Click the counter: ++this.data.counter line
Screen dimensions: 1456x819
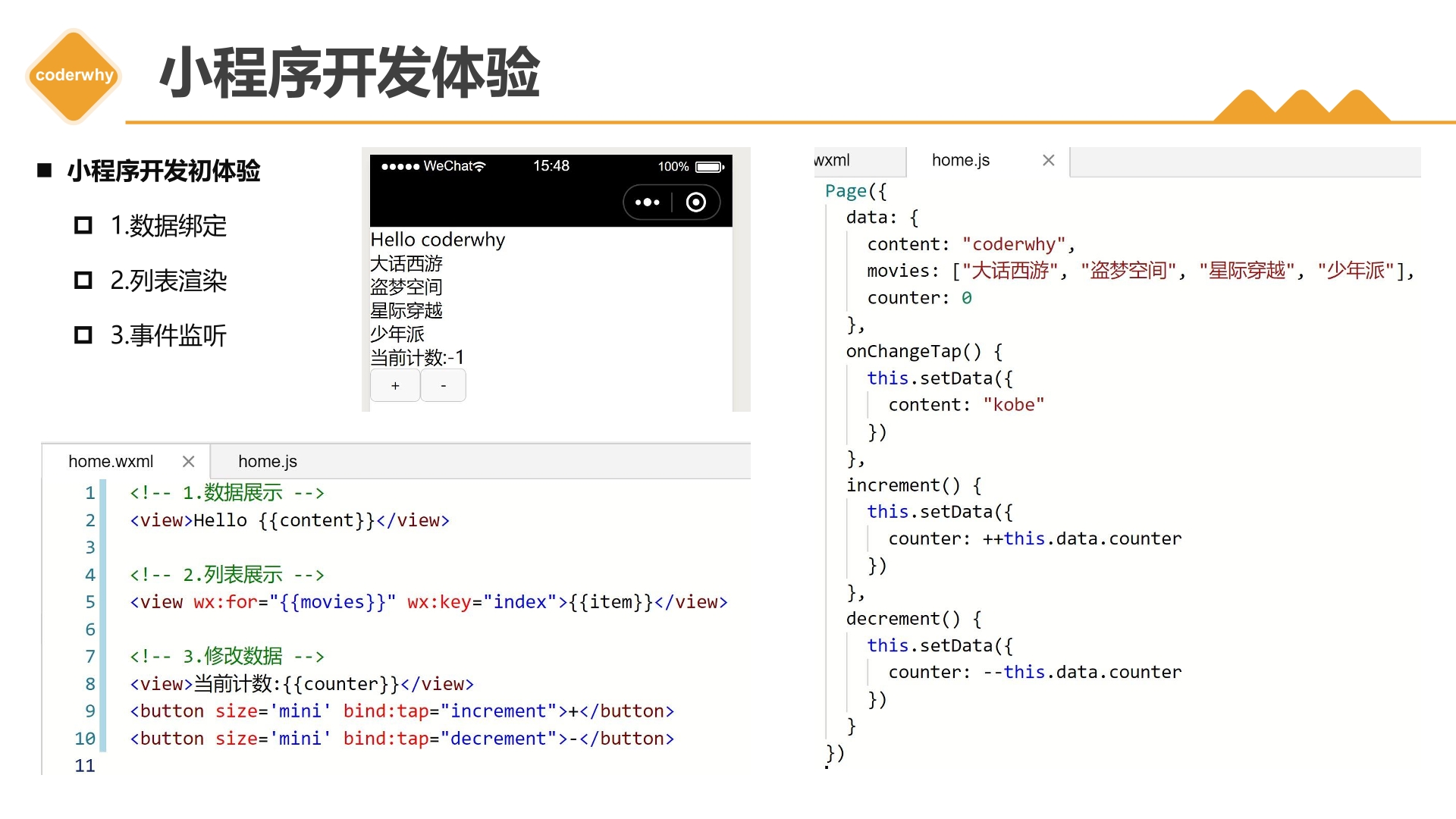[x=1035, y=538]
